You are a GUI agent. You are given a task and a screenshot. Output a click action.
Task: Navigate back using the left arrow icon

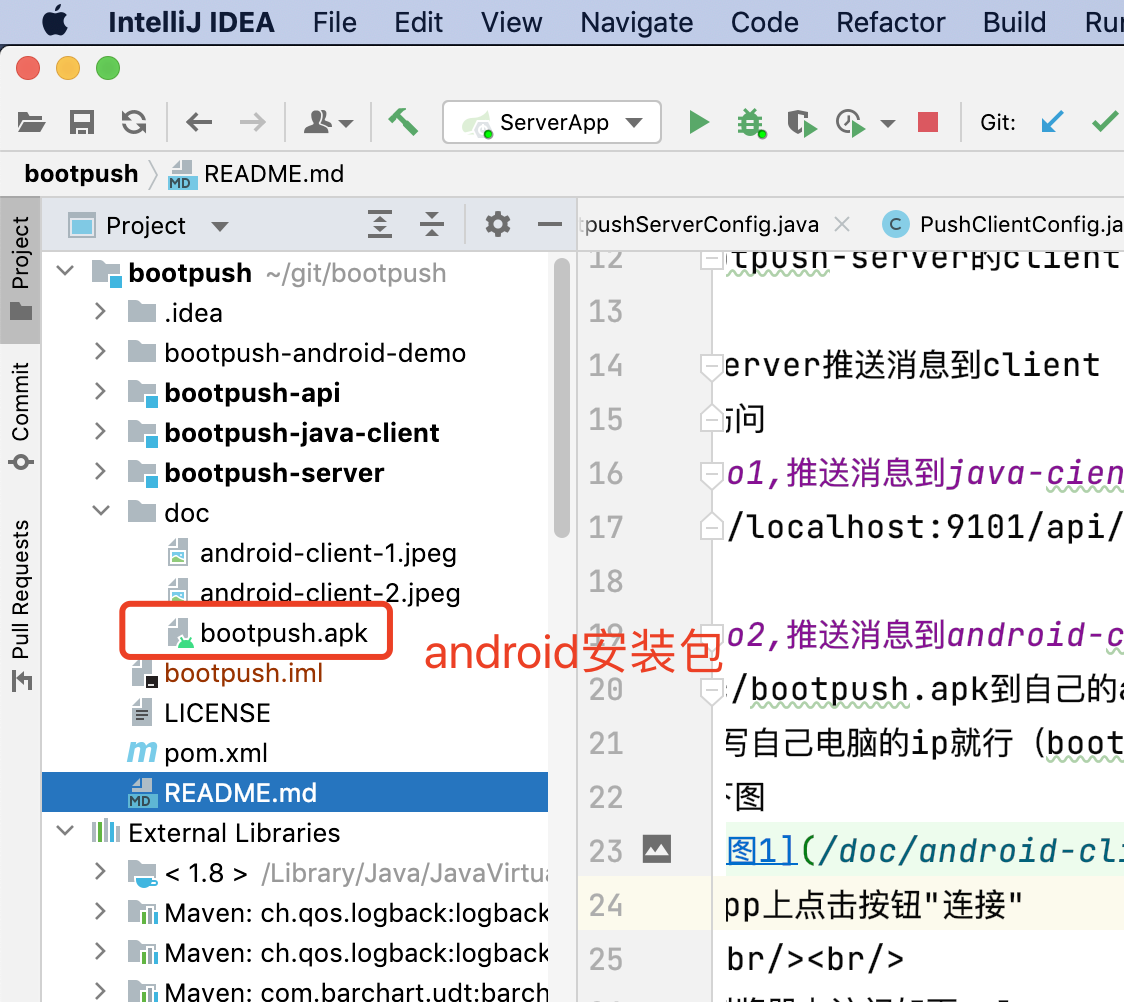click(198, 121)
